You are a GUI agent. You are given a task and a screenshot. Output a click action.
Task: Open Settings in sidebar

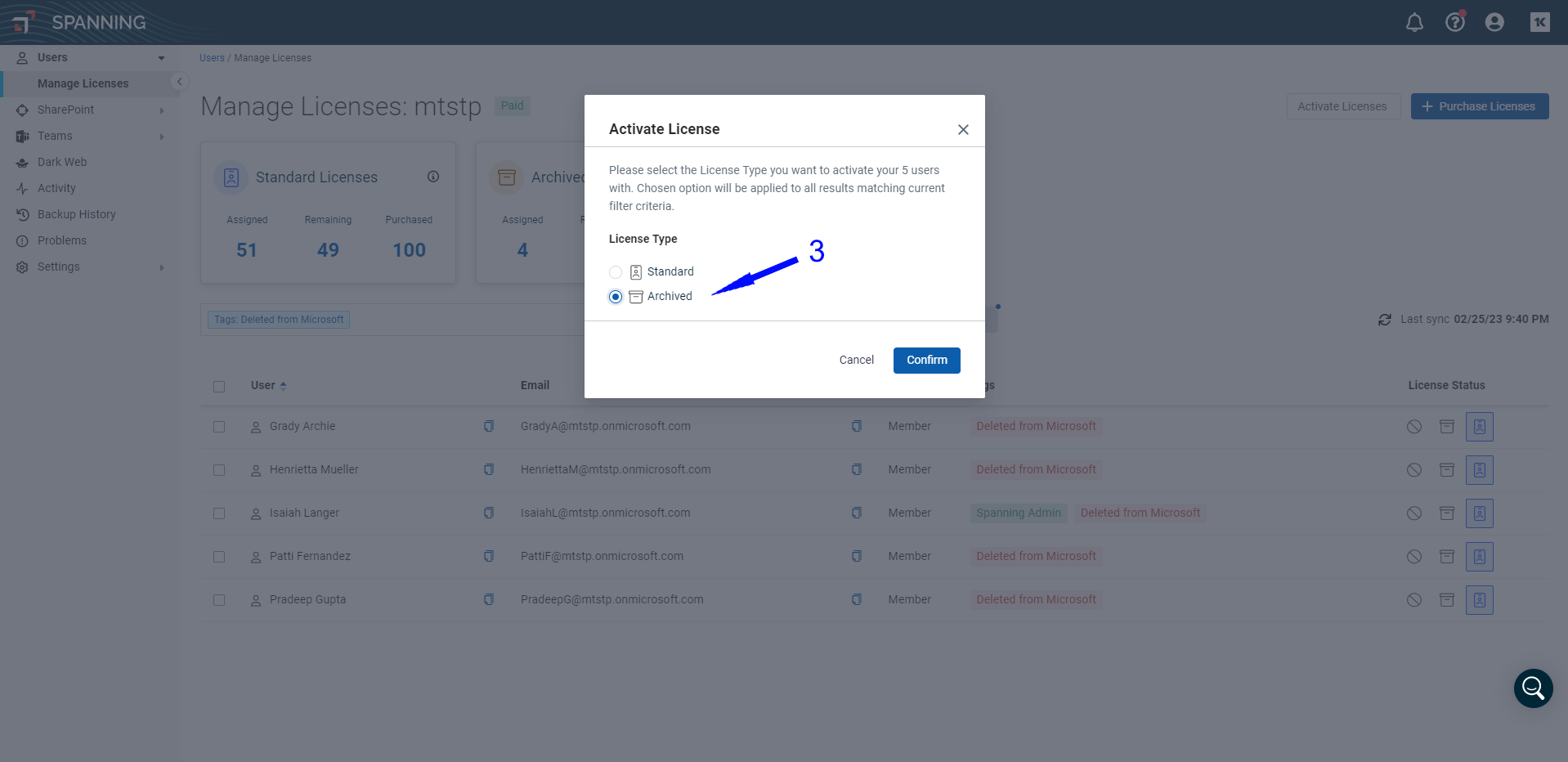pyautogui.click(x=59, y=267)
